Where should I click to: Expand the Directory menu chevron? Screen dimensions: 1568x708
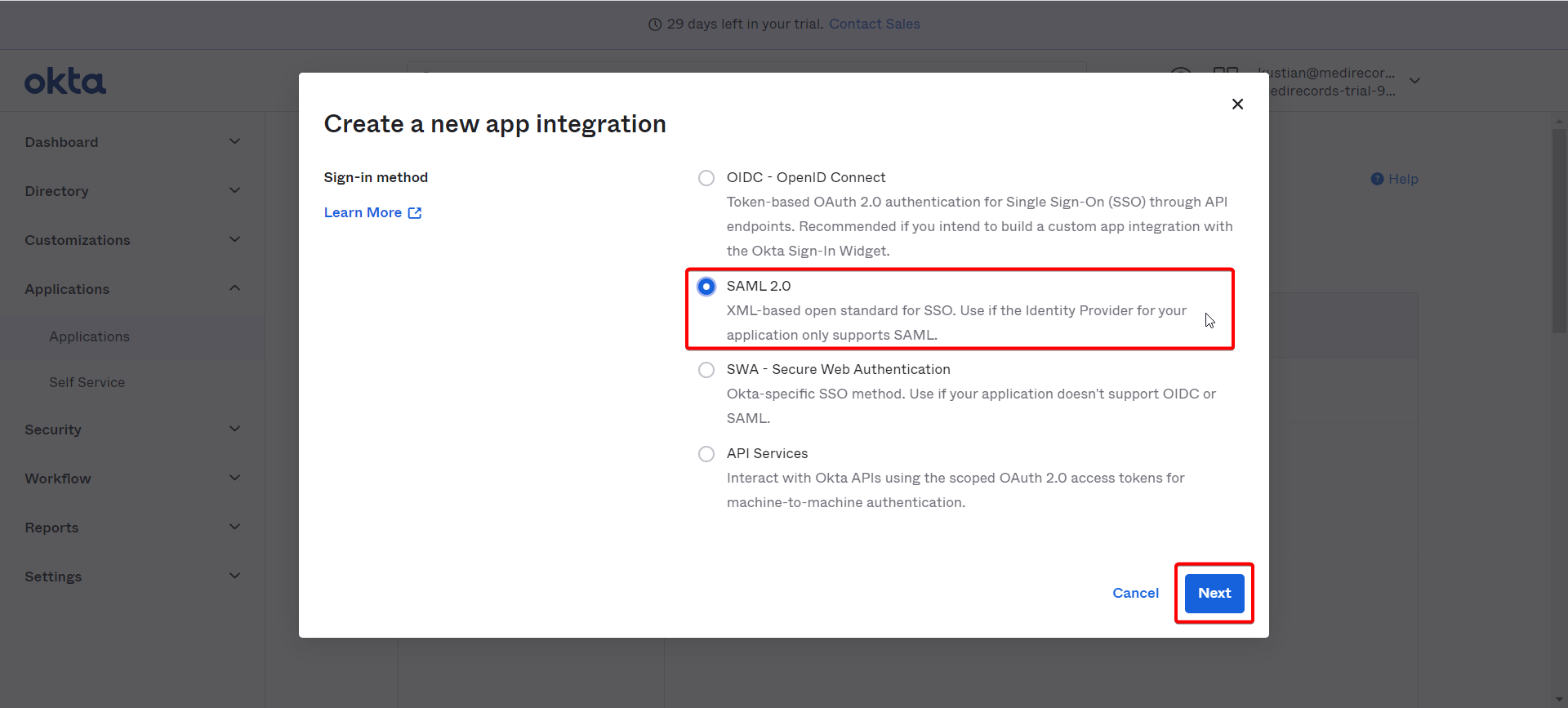click(x=235, y=190)
